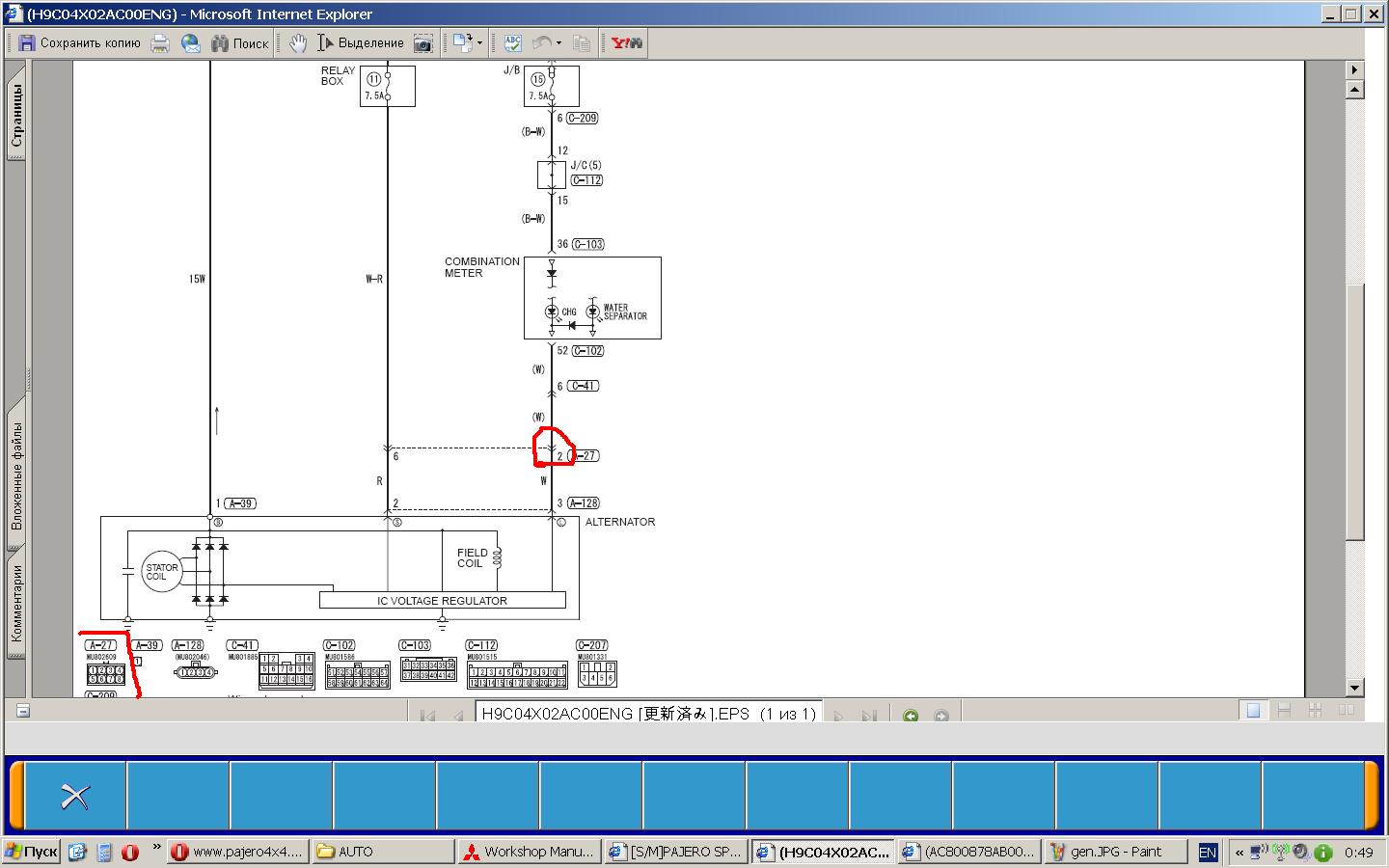The height and width of the screenshot is (868, 1389).
Task: Open the page rotate dropdown arrow
Action: [479, 43]
